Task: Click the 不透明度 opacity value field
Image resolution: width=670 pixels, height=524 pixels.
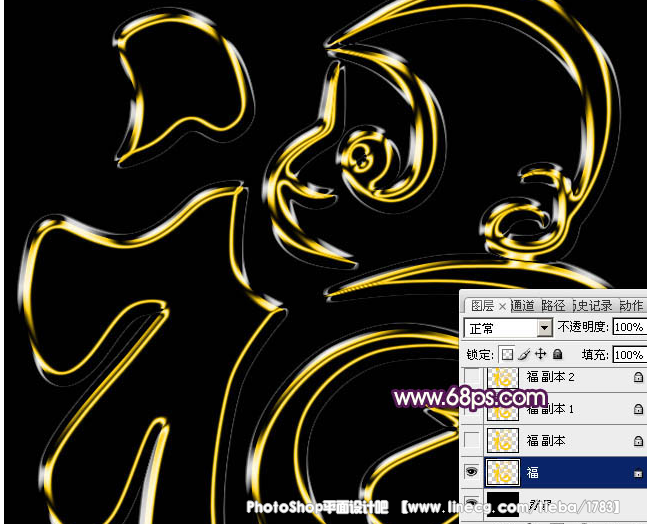Action: [629, 328]
